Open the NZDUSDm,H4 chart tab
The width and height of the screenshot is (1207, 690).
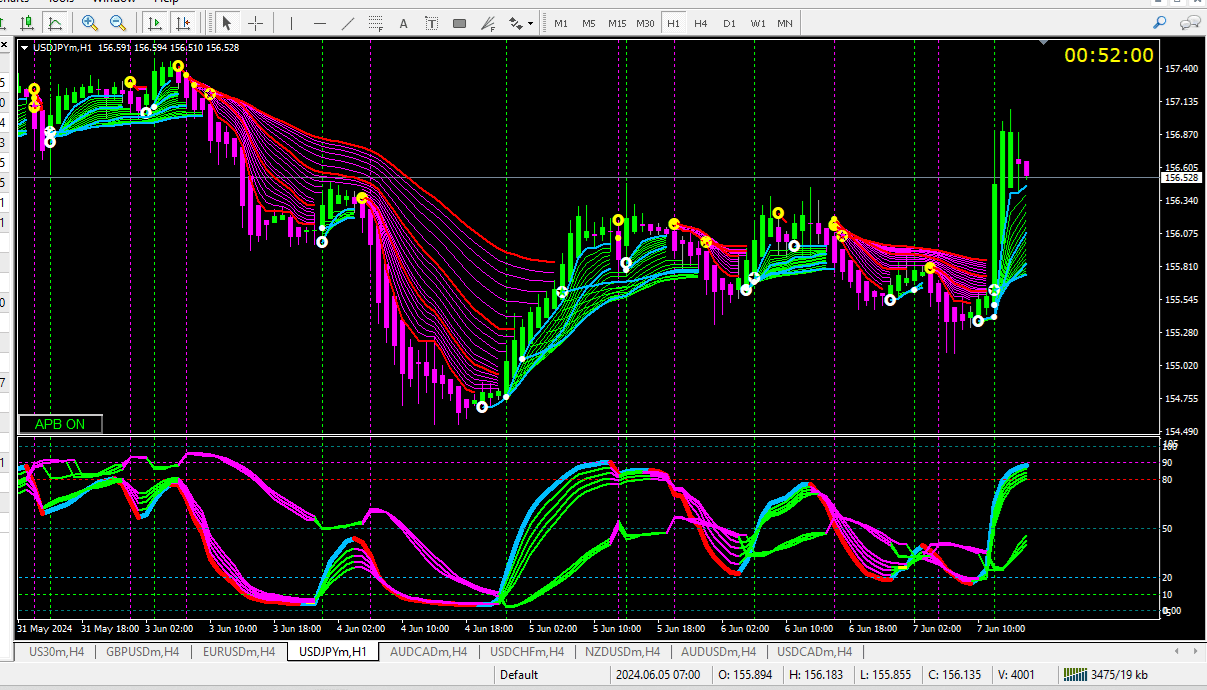[x=621, y=652]
